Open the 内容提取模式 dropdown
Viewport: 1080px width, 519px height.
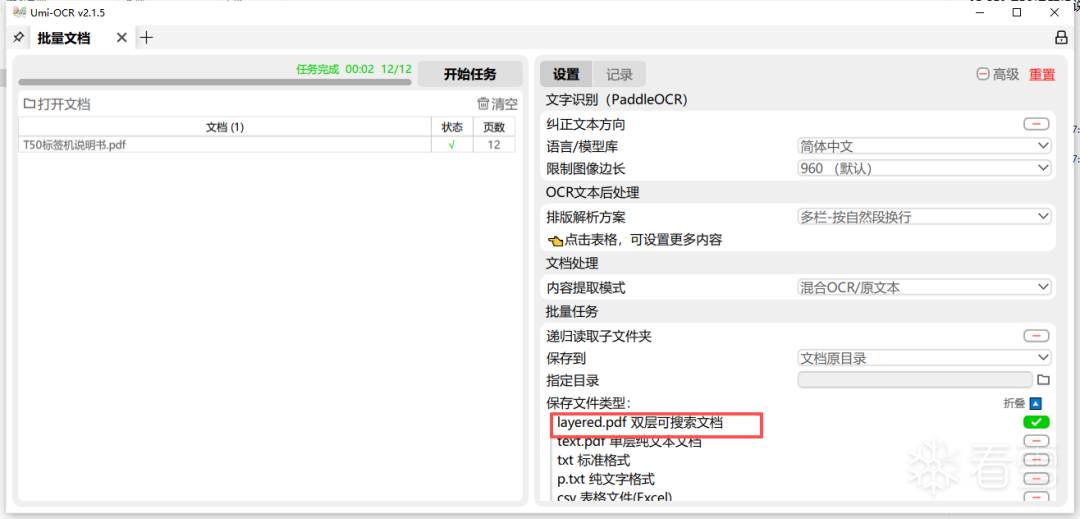(x=923, y=287)
